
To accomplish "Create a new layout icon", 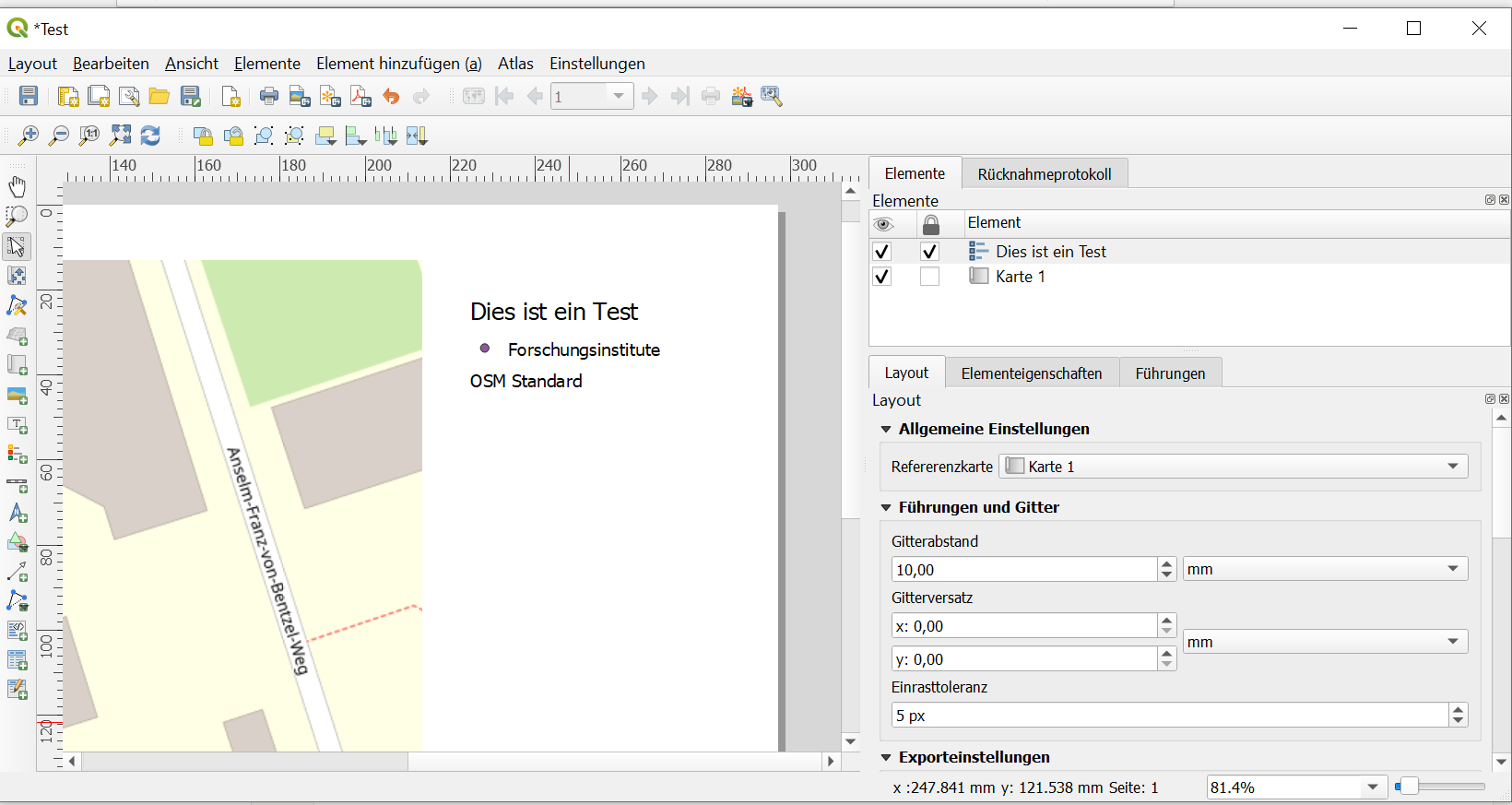I will (68, 96).
